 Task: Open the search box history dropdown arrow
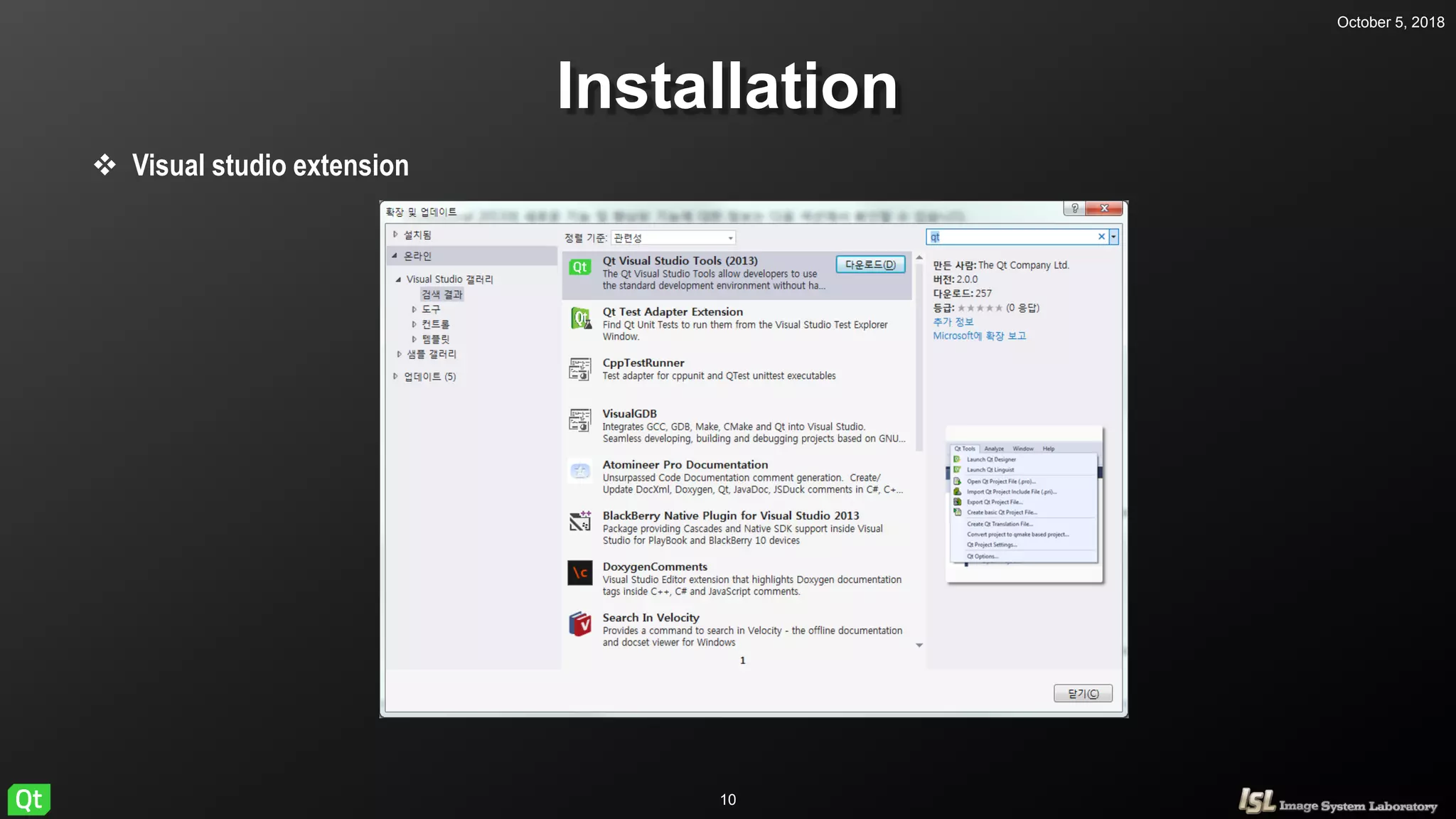1113,237
